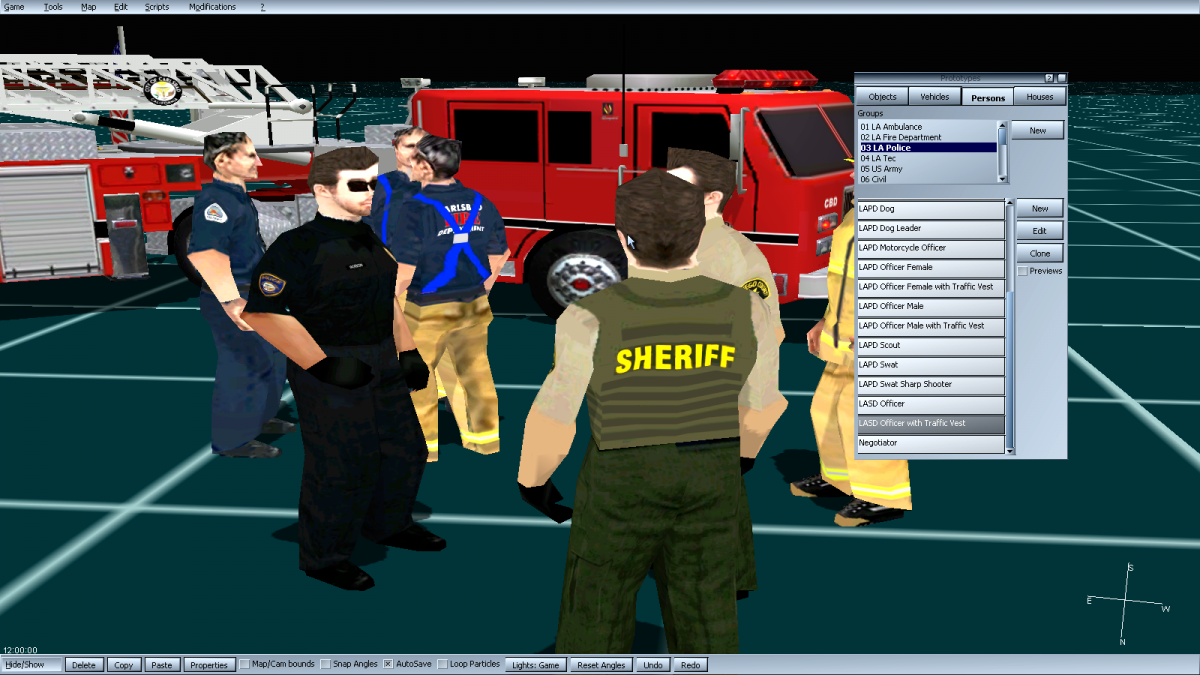The height and width of the screenshot is (675, 1200).
Task: Select the LAPD Officer Male prototype
Action: point(931,307)
